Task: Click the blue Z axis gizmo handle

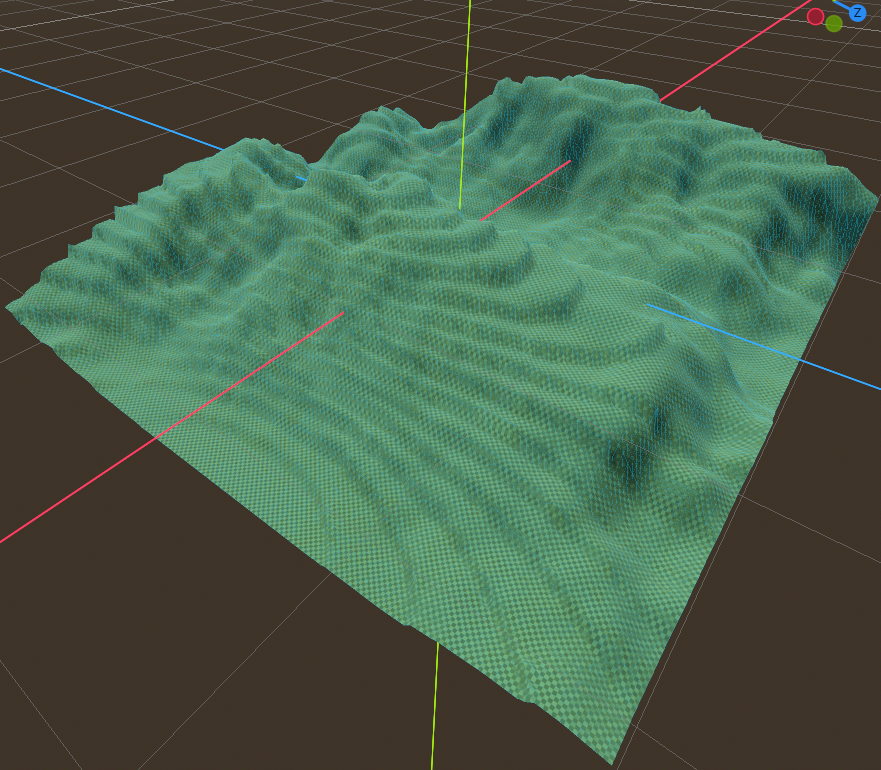Action: pos(857,12)
